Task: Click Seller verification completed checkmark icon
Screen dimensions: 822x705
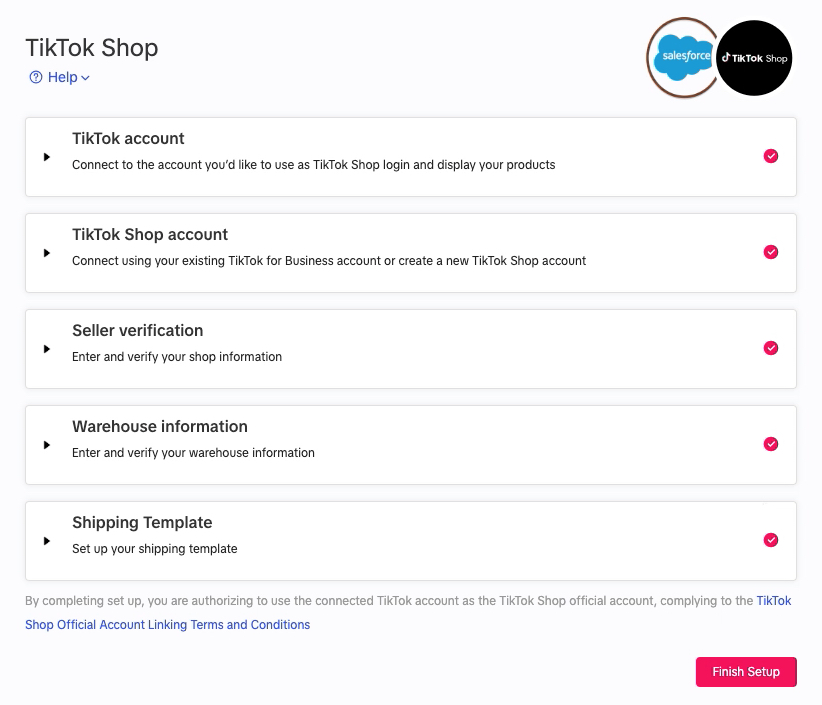Action: click(771, 348)
